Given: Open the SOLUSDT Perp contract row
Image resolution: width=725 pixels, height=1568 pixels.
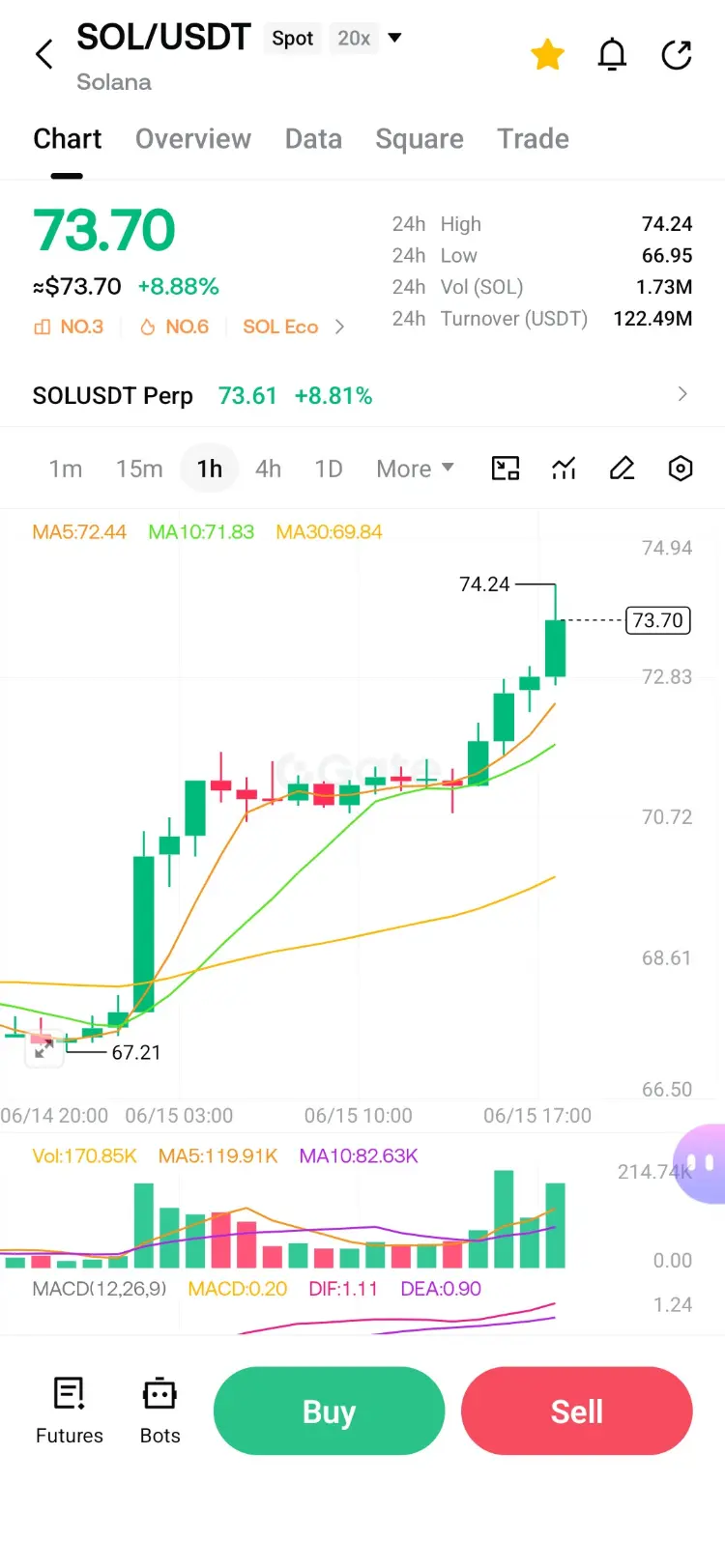Looking at the screenshot, I should [362, 395].
